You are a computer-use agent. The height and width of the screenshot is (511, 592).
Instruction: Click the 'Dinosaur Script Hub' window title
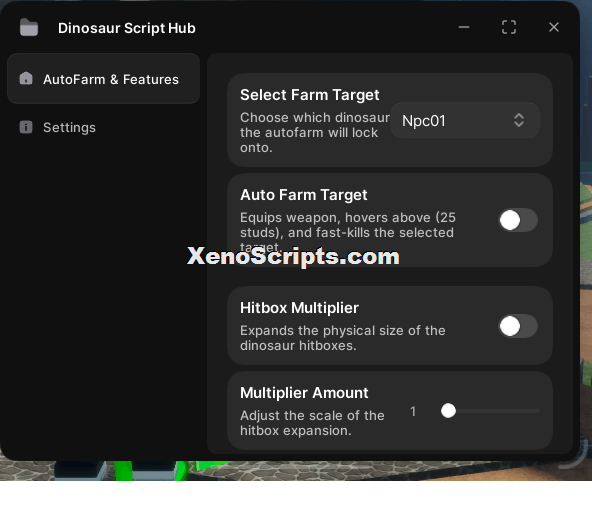[127, 28]
